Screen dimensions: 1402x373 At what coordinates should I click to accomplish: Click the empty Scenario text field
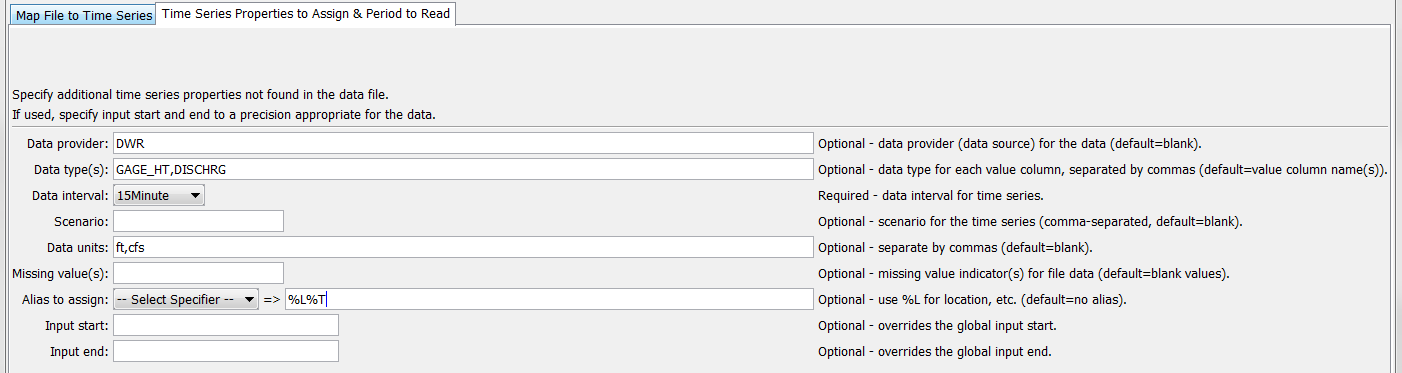pos(199,221)
